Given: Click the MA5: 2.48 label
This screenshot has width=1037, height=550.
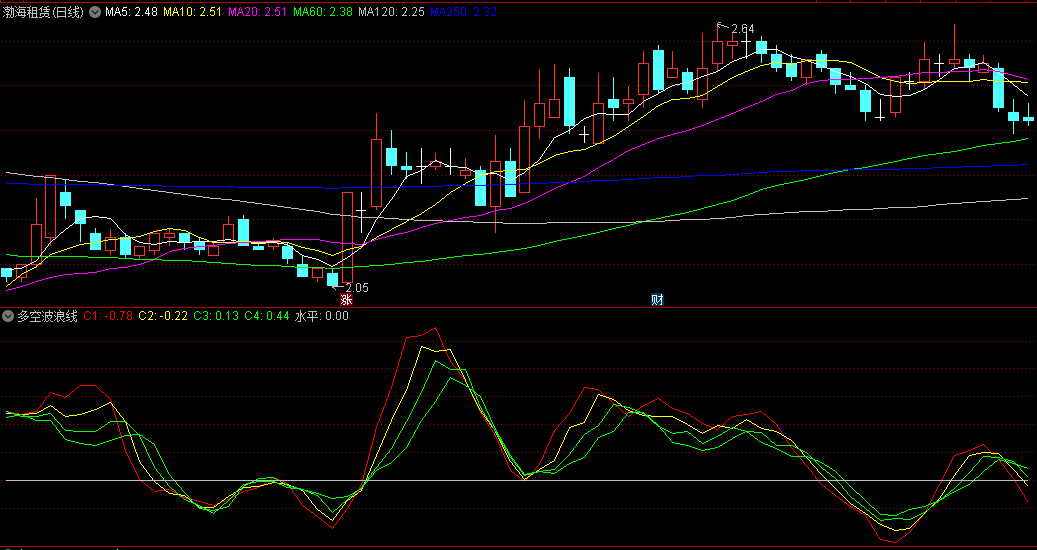Looking at the screenshot, I should 131,12.
